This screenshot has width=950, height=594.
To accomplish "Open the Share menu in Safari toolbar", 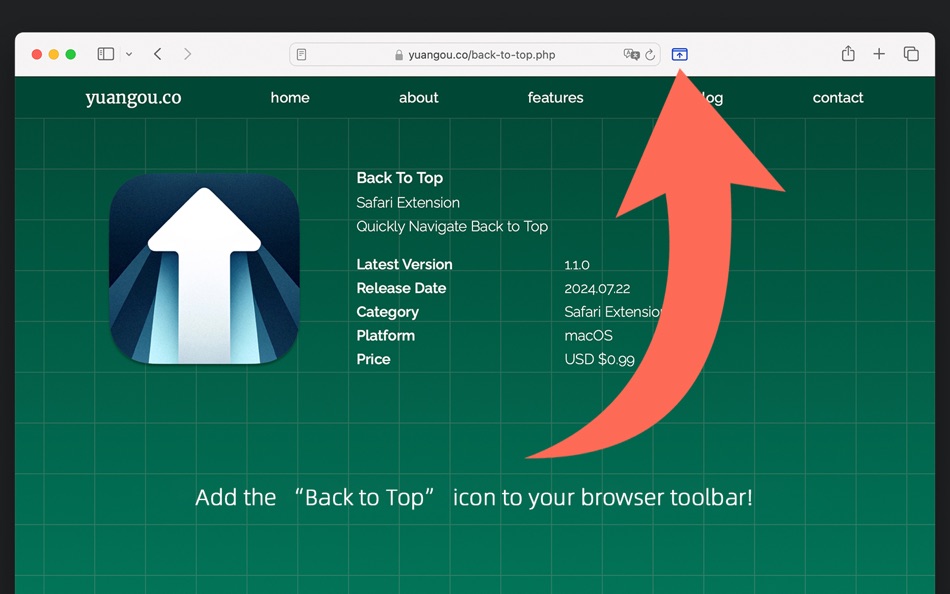I will click(848, 54).
